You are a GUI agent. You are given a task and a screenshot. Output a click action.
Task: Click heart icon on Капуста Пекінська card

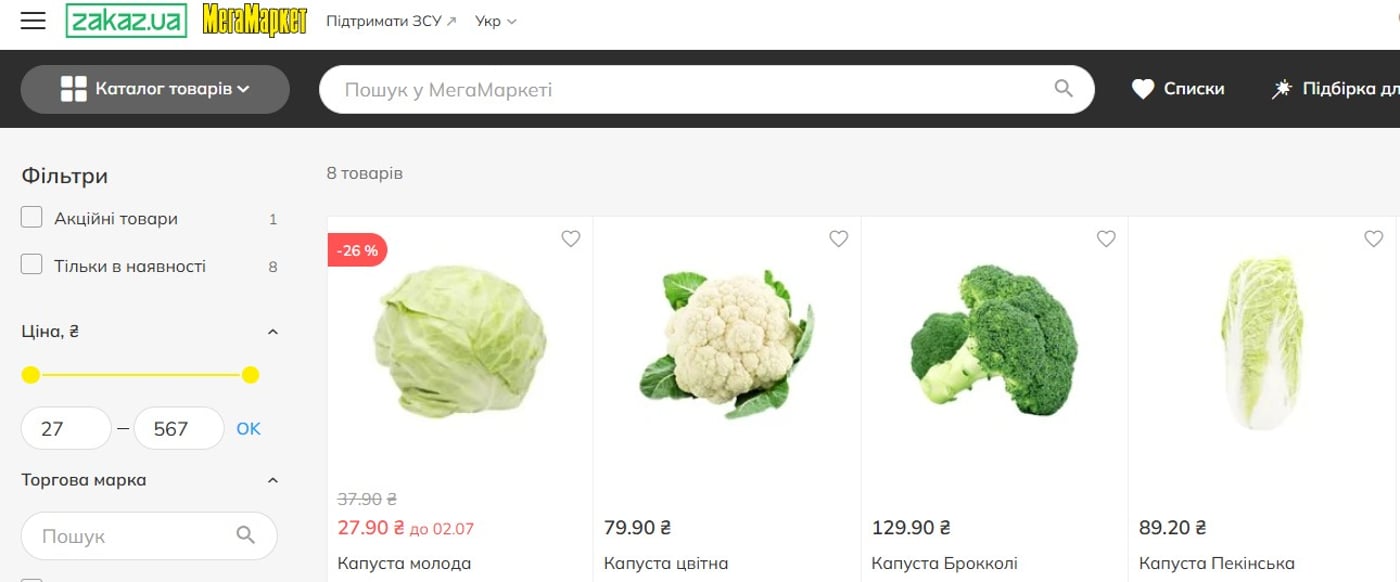click(x=1374, y=239)
